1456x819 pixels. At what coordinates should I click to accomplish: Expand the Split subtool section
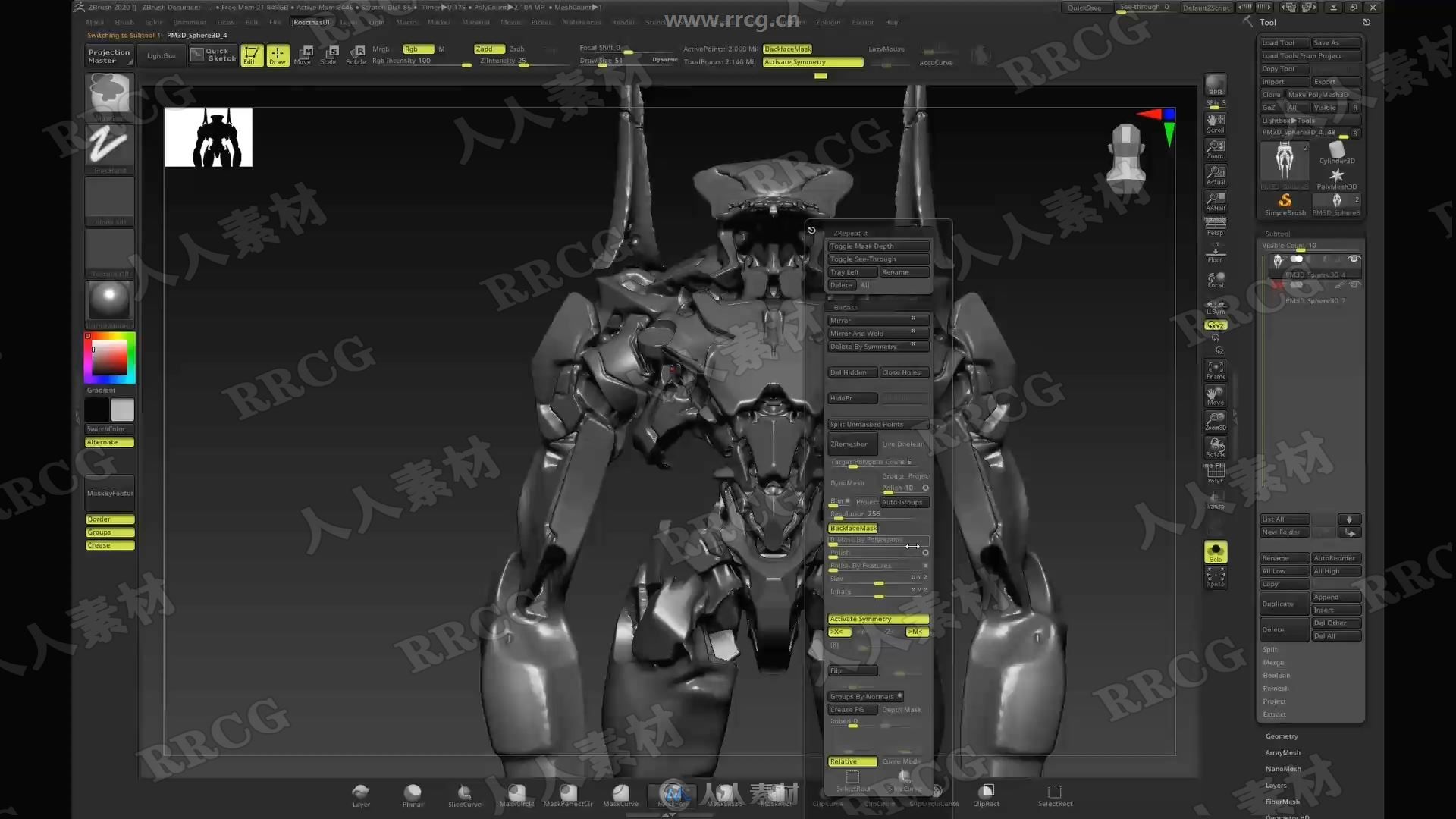point(1270,650)
